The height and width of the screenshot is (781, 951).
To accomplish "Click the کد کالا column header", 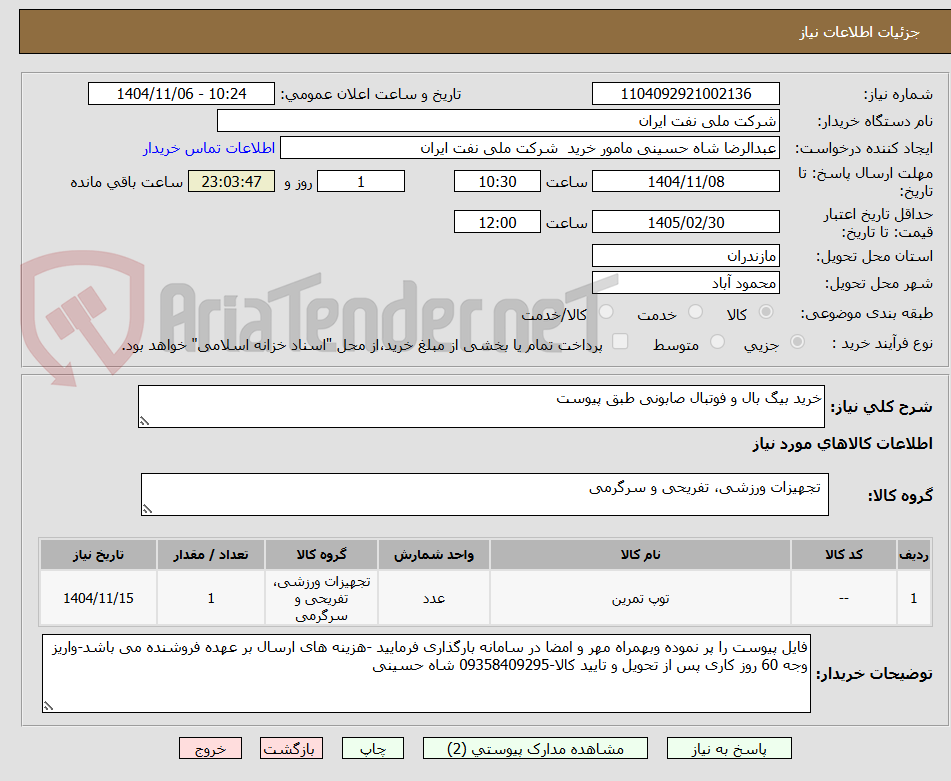I will click(844, 555).
